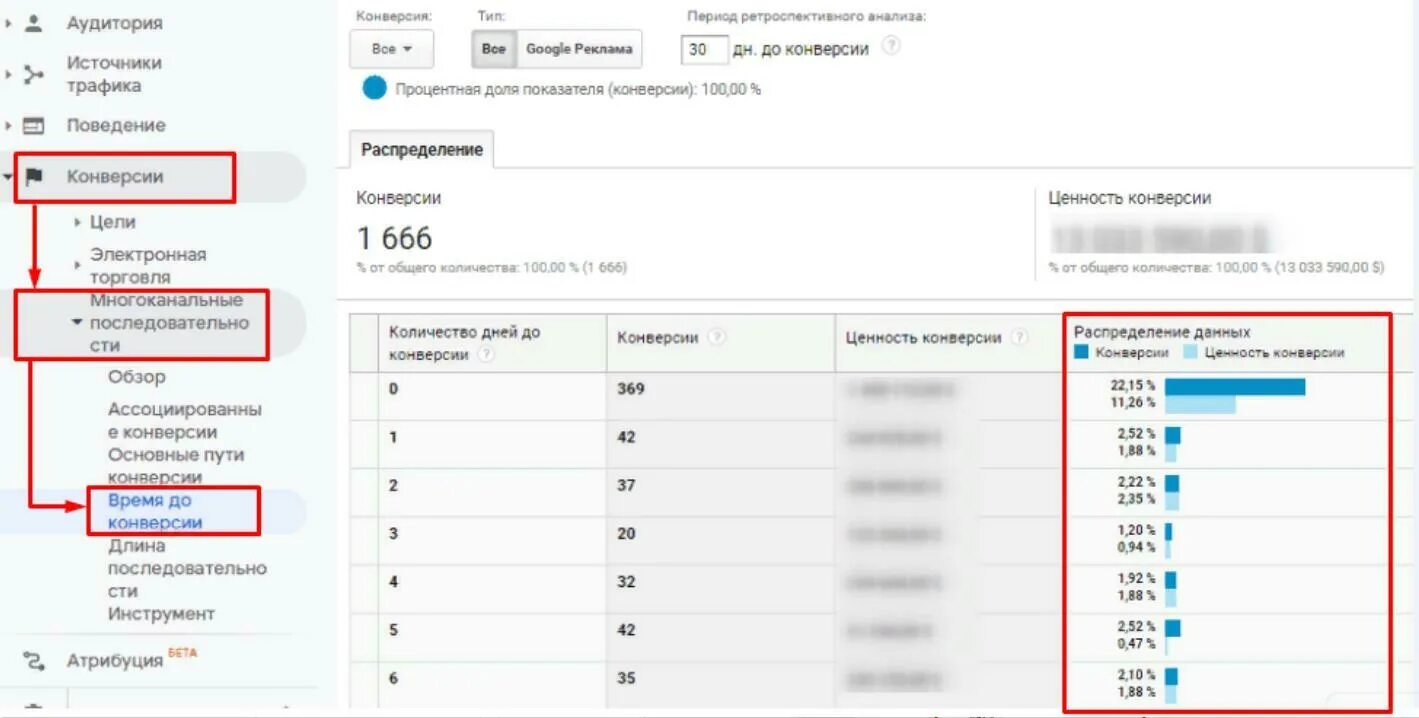Click the Атрибуция path icon
This screenshot has width=1419, height=718.
(34, 660)
